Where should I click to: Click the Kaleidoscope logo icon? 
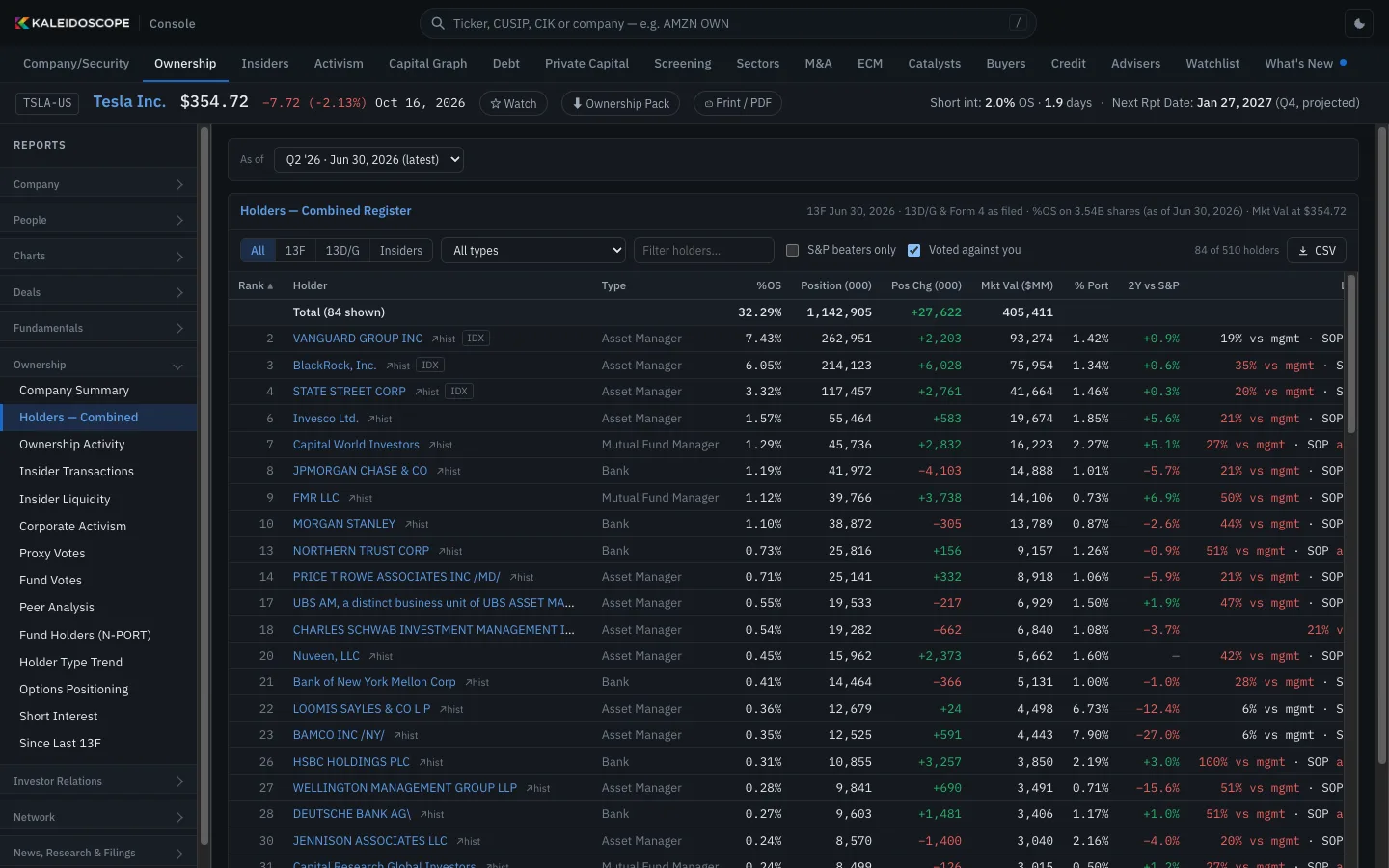tap(21, 23)
